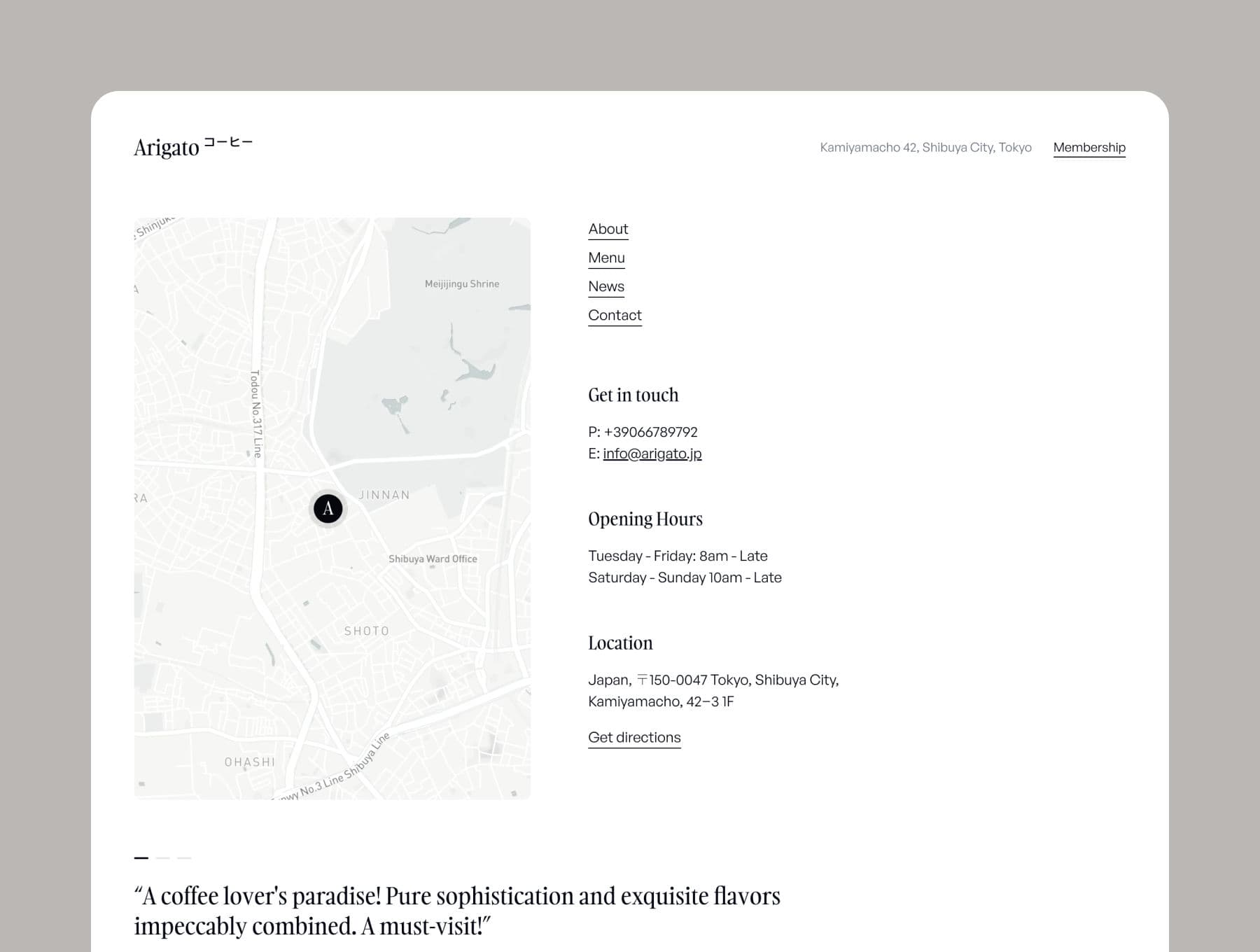Click the header address Kamiyamacho 42 text
Image resolution: width=1260 pixels, height=952 pixels.
coord(925,148)
